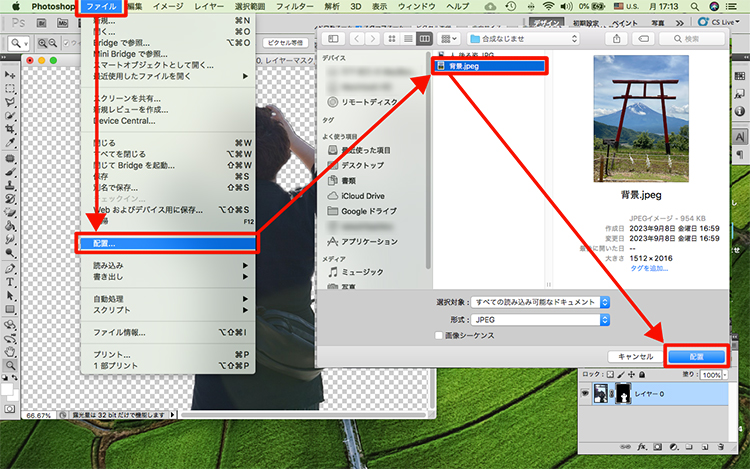The image size is (750, 469).
Task: Open the フィルター menu
Action: coord(294,7)
